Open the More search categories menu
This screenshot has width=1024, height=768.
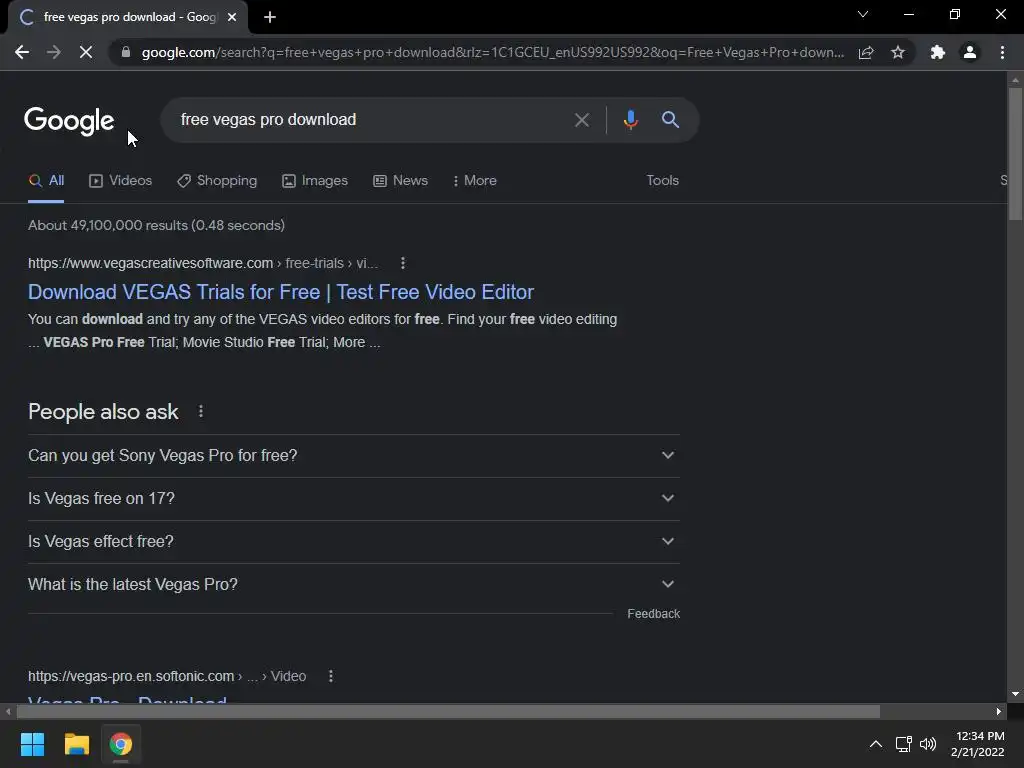475,181
